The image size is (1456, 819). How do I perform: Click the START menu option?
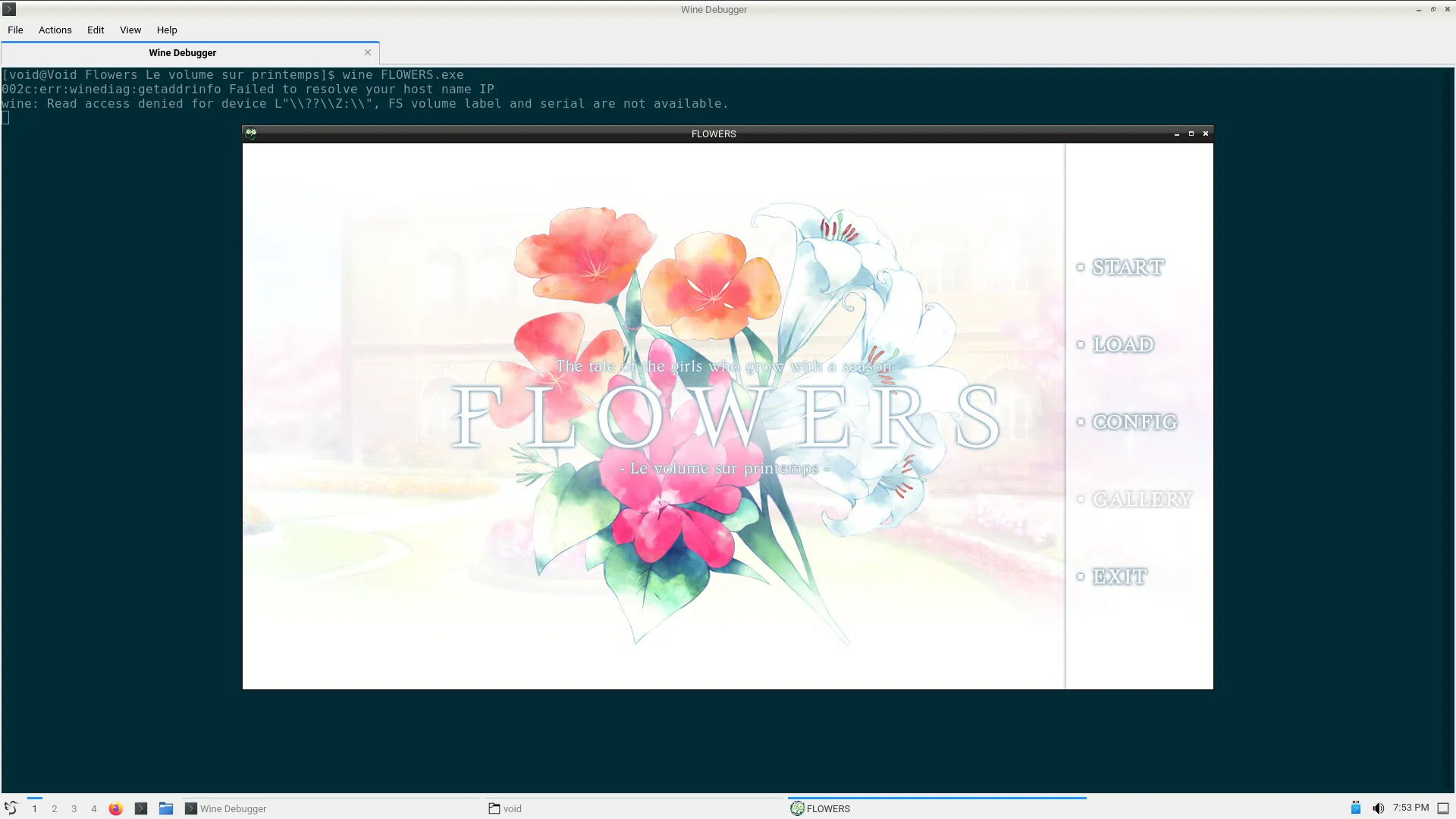pyautogui.click(x=1127, y=267)
